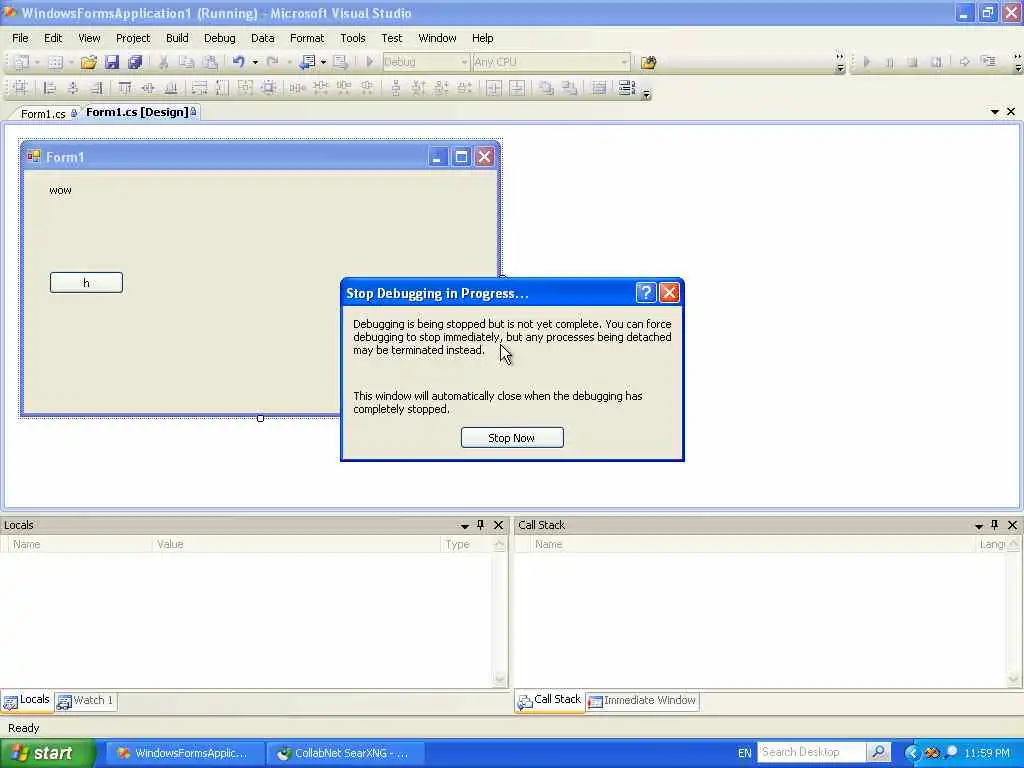Open the Tools menu
The width and height of the screenshot is (1024, 768).
coord(353,38)
